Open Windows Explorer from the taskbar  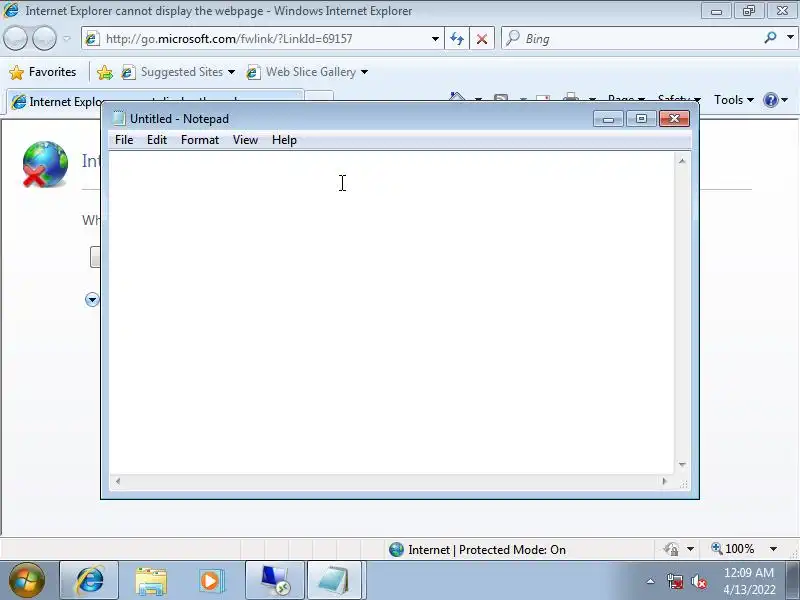pos(151,581)
